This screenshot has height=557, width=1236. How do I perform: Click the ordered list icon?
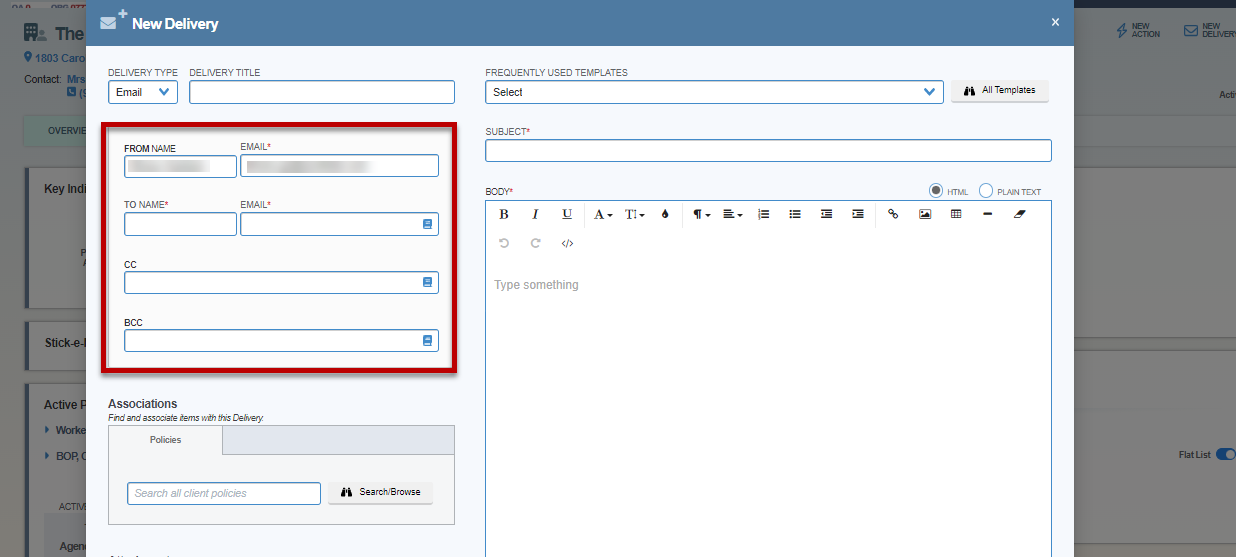[x=763, y=214]
